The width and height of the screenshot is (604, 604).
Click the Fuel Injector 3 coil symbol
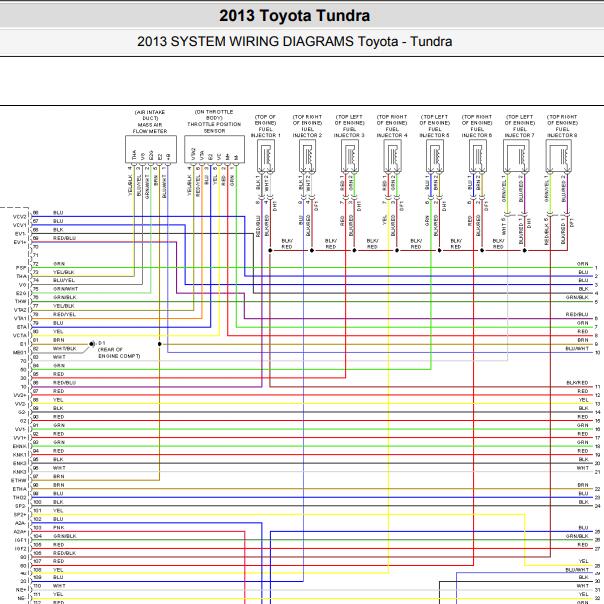tap(350, 156)
